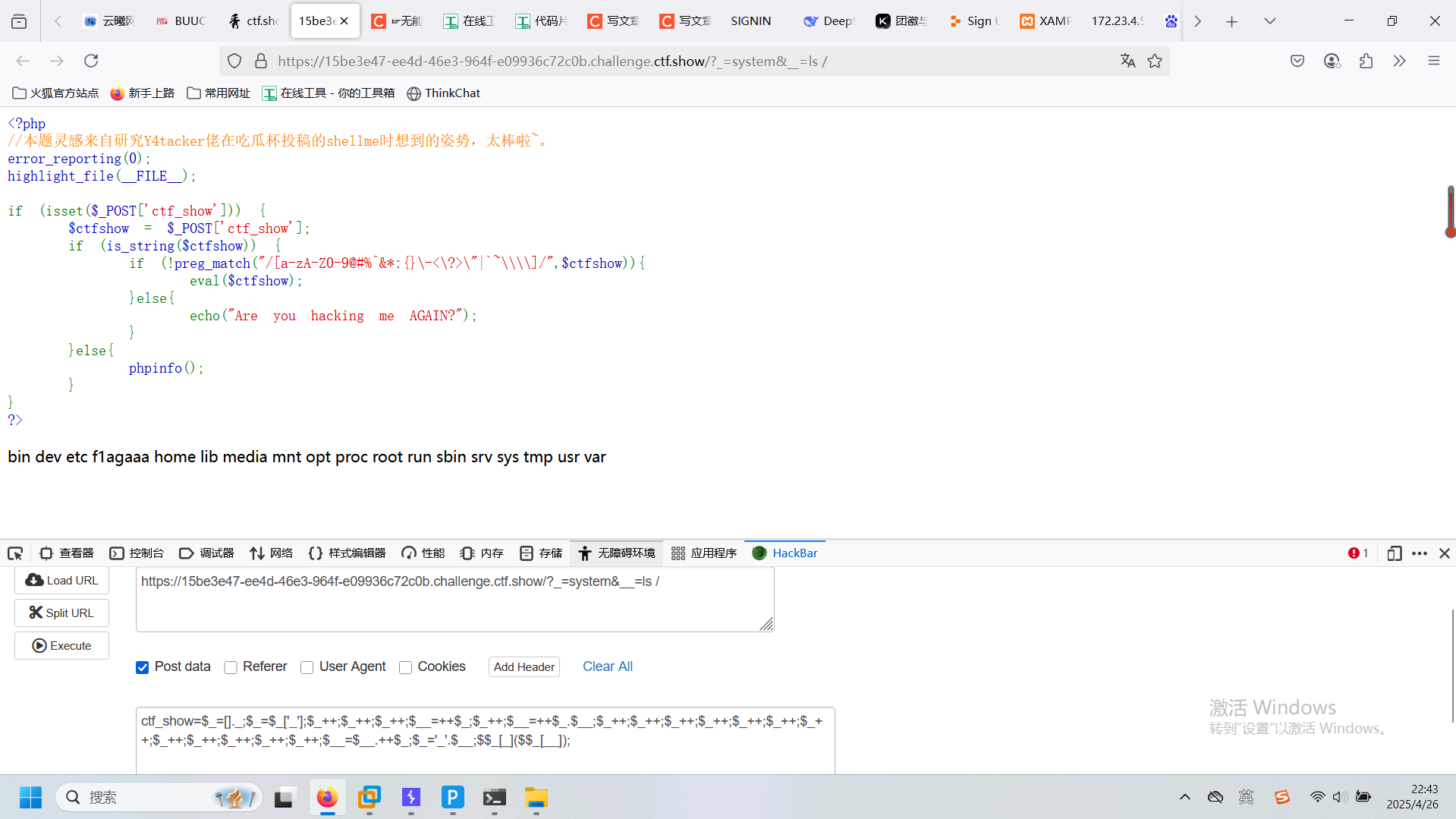Viewport: 1456px width, 819px height.
Task: Open the Memory (内存) panel
Action: [x=482, y=553]
